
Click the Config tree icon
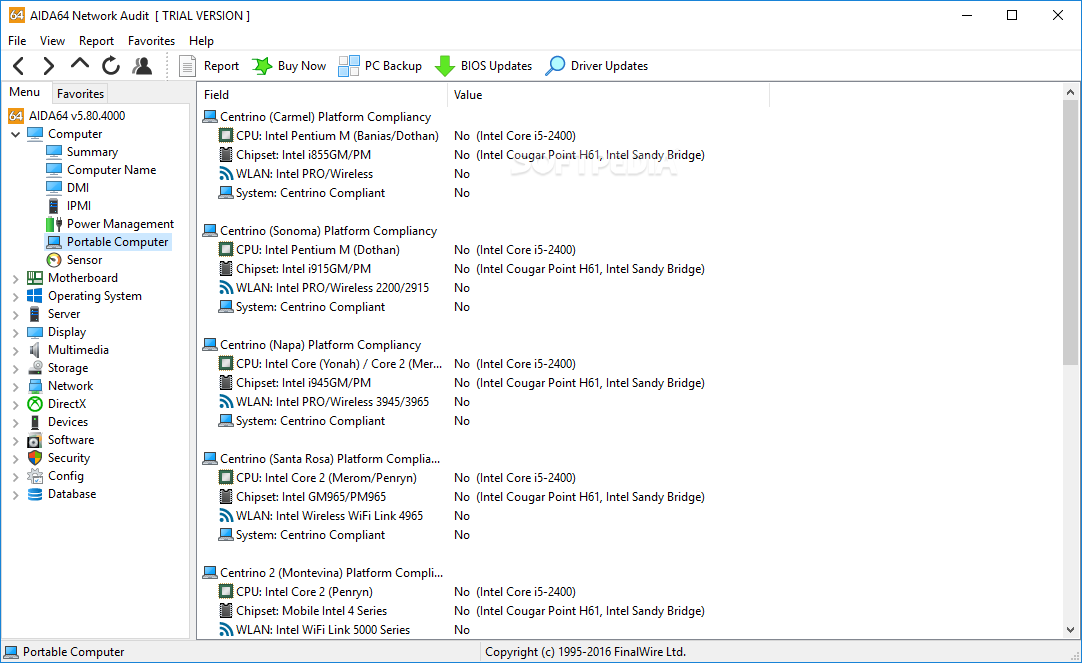pos(35,476)
